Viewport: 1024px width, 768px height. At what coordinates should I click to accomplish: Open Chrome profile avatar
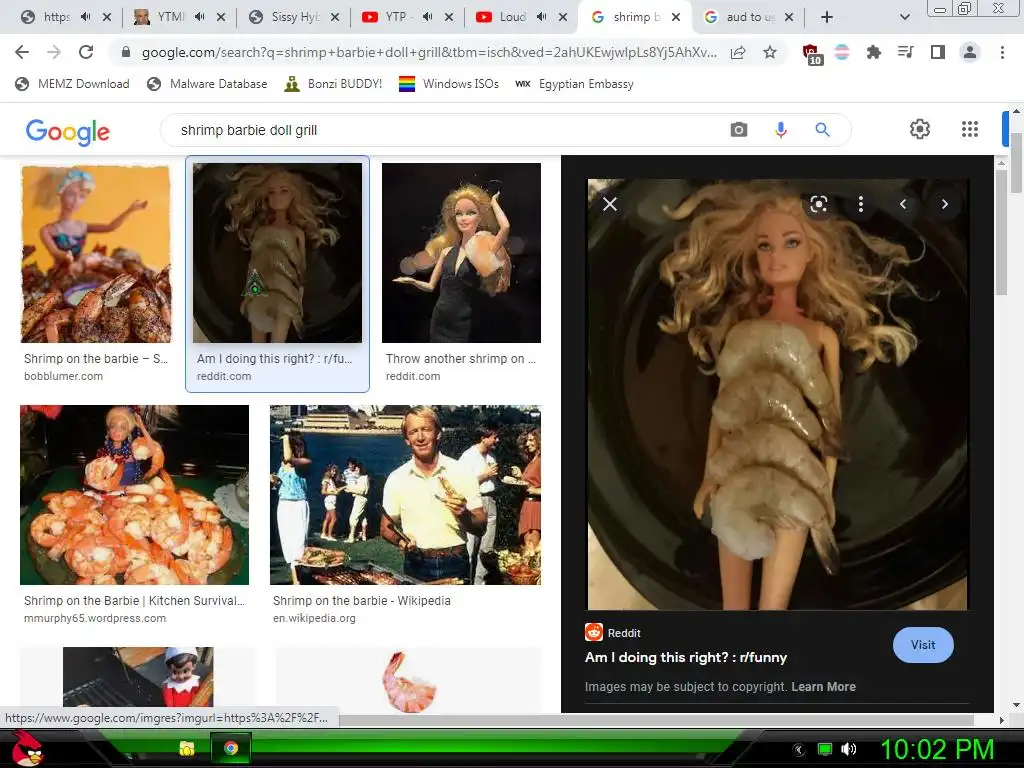[970, 52]
